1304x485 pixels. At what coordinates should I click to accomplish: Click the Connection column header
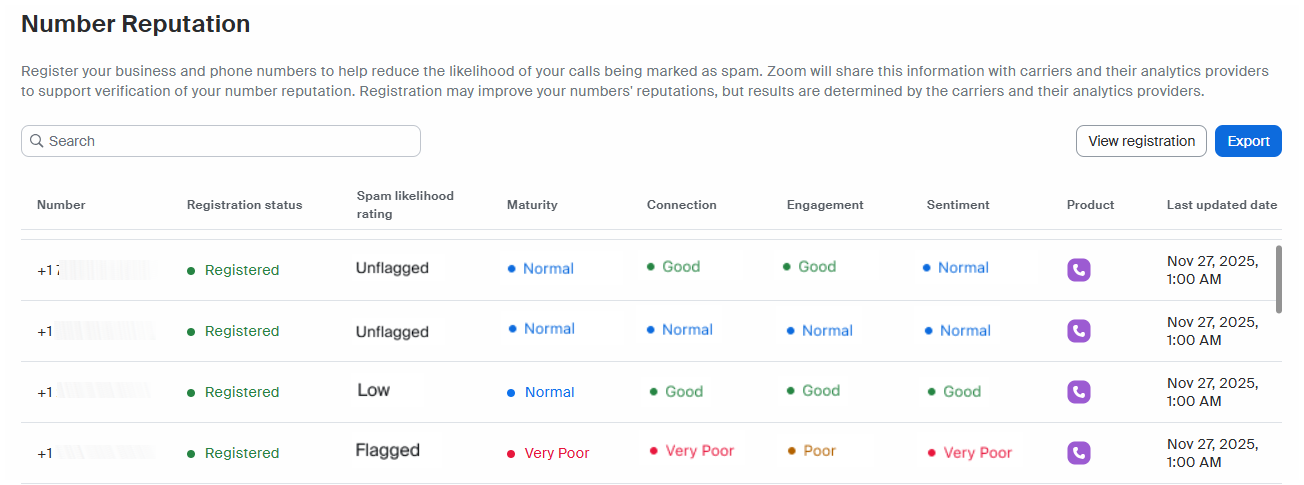click(x=681, y=205)
